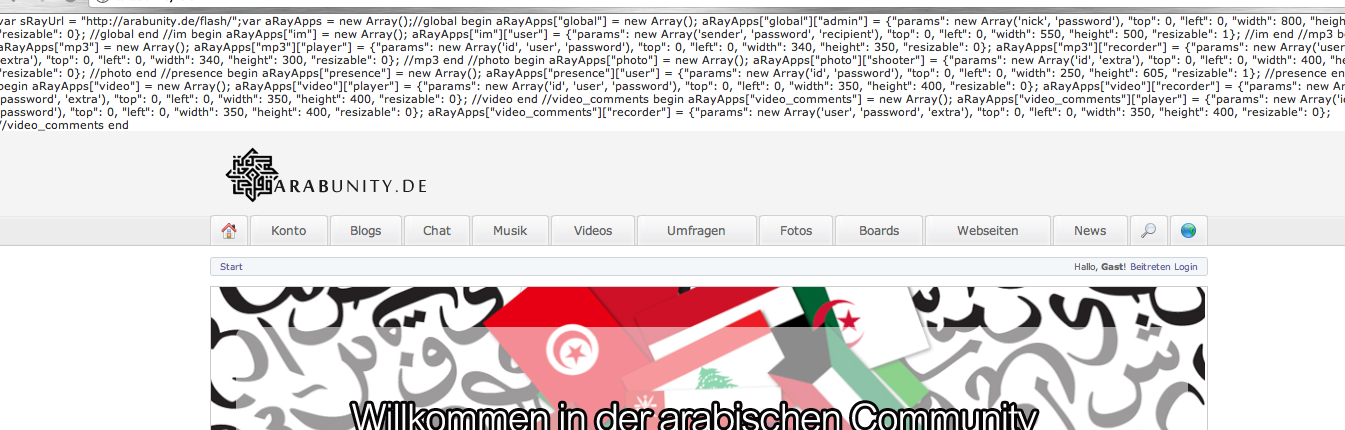This screenshot has height=430, width=1345.
Task: Open the Boards menu item
Action: [879, 230]
